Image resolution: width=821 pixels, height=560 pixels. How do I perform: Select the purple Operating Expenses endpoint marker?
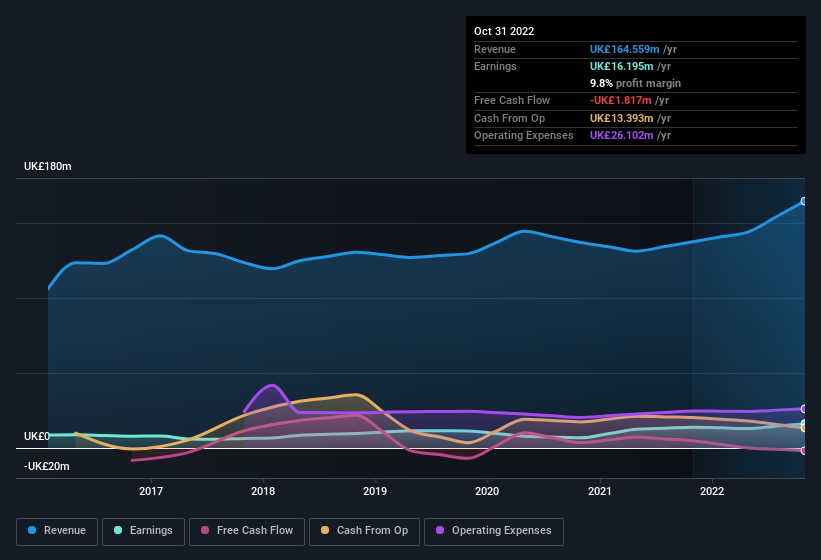tap(804, 409)
